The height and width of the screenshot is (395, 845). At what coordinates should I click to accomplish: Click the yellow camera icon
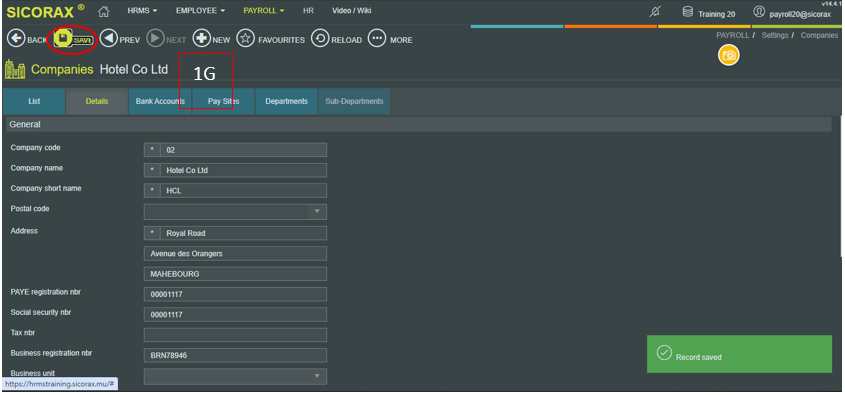coord(729,55)
